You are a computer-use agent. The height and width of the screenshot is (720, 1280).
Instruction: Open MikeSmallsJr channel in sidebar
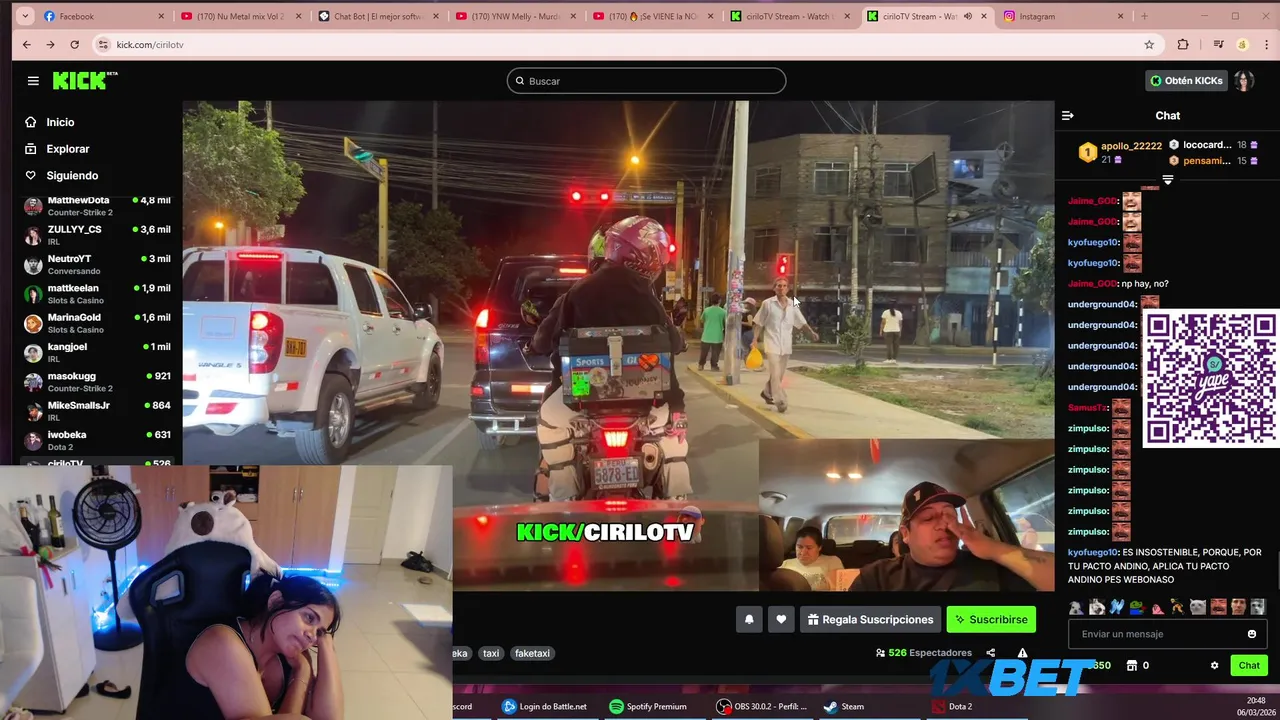[98, 410]
